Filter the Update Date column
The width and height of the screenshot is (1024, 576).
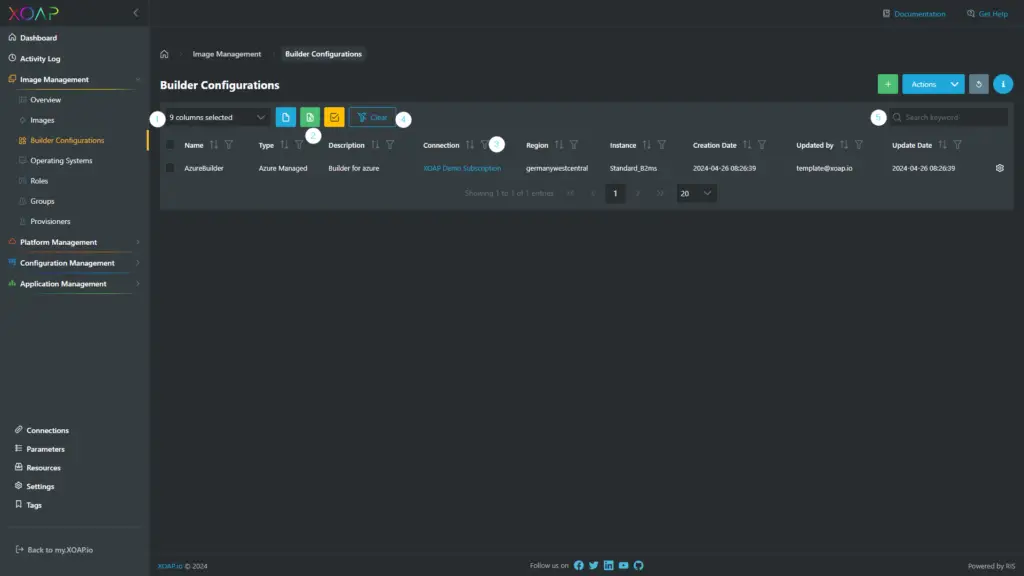click(x=957, y=145)
